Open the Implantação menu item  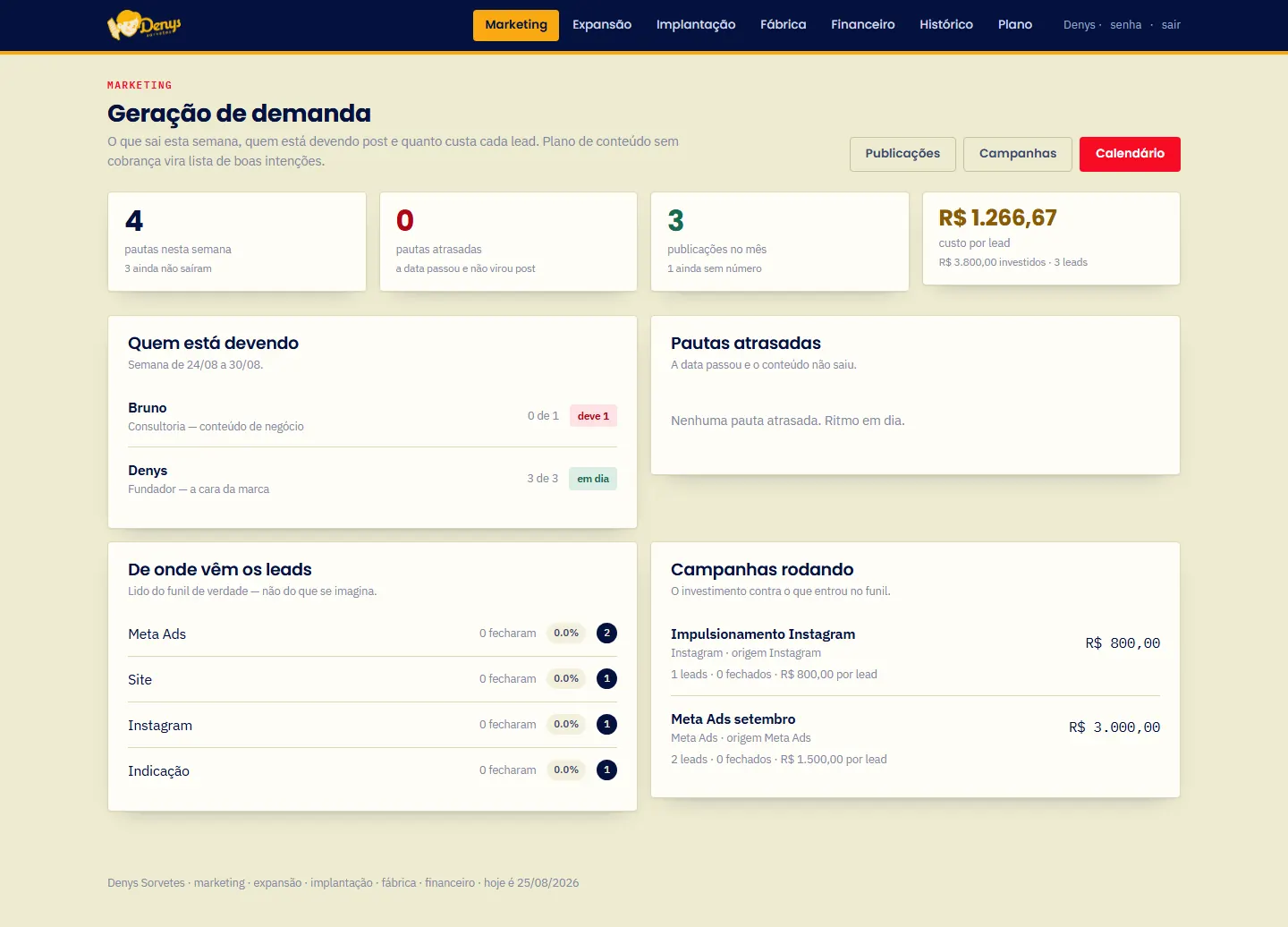696,25
